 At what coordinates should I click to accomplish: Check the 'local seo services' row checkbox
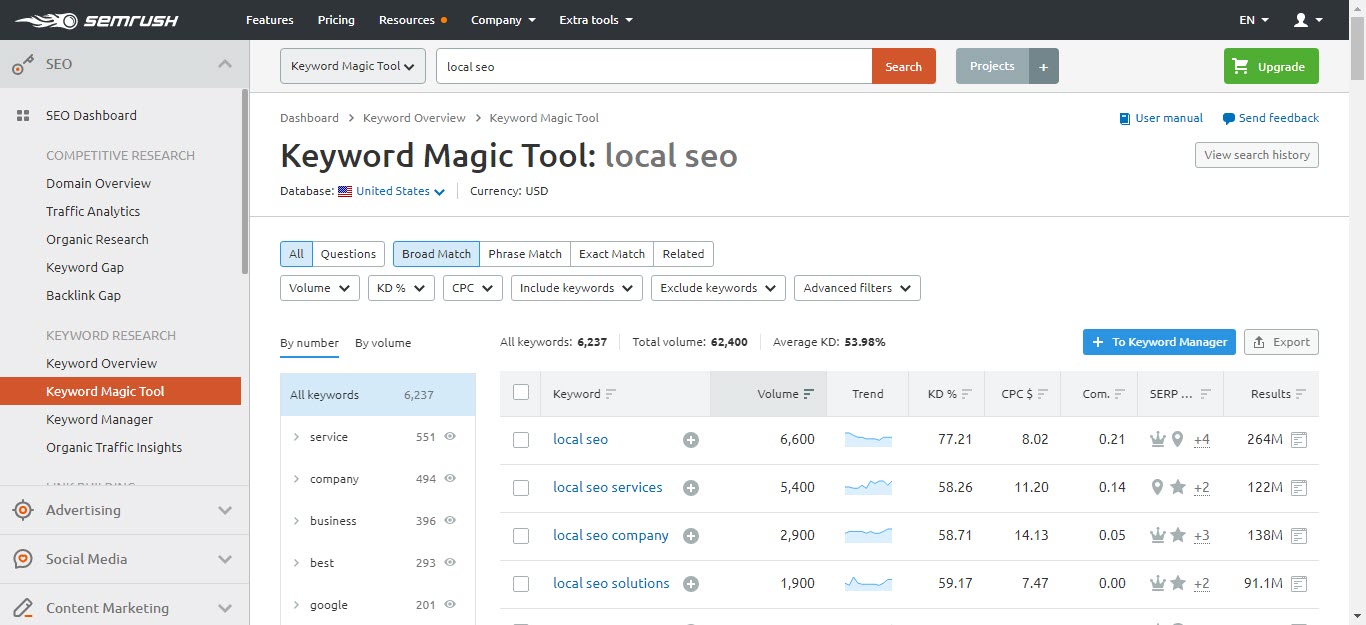pyautogui.click(x=521, y=488)
